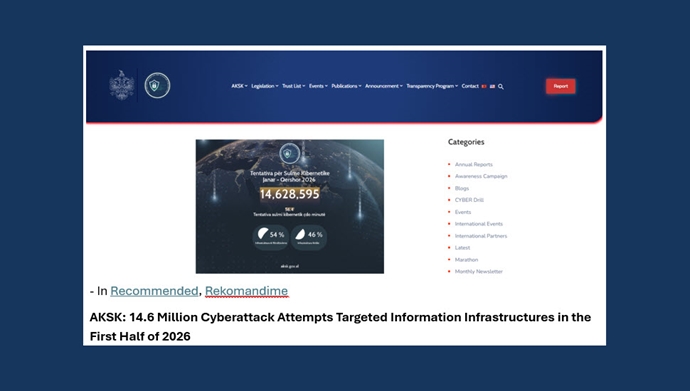Open the Rekomandime category link
Viewport: 690px width, 391px height.
click(246, 291)
